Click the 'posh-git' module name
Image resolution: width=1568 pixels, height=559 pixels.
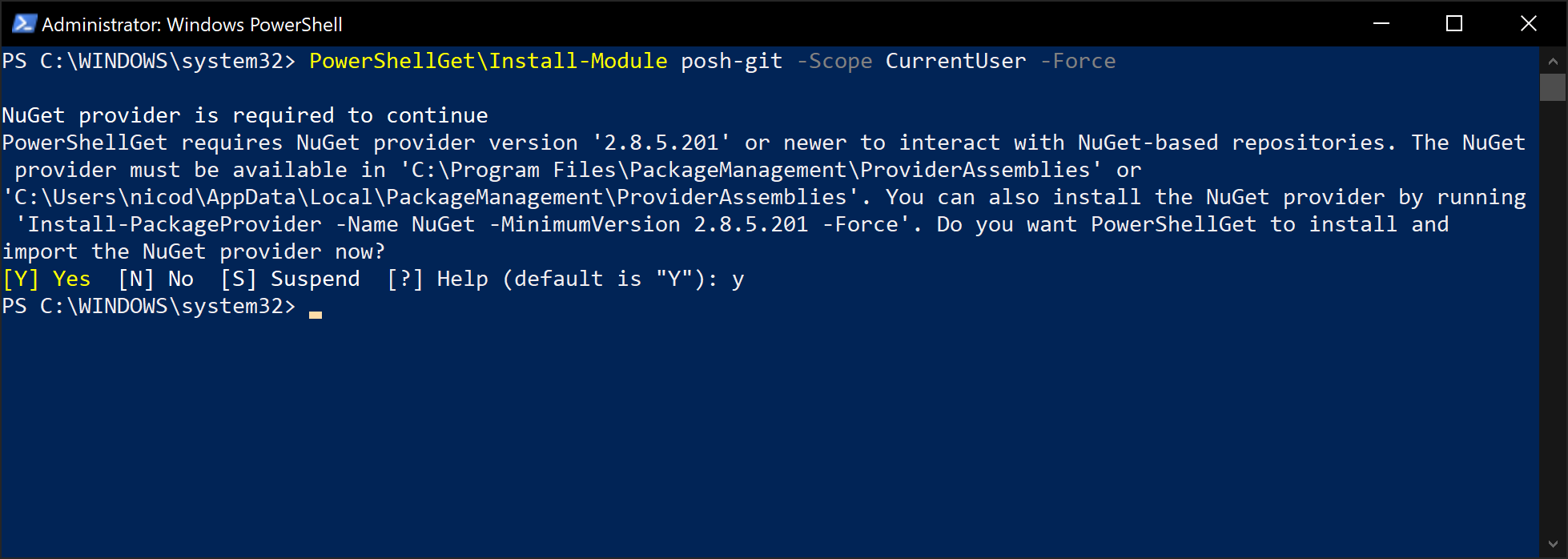[732, 61]
